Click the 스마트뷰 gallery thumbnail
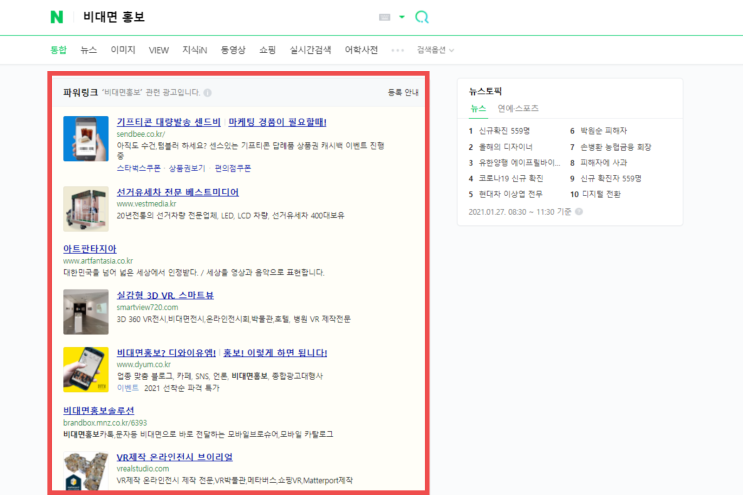 tap(86, 312)
